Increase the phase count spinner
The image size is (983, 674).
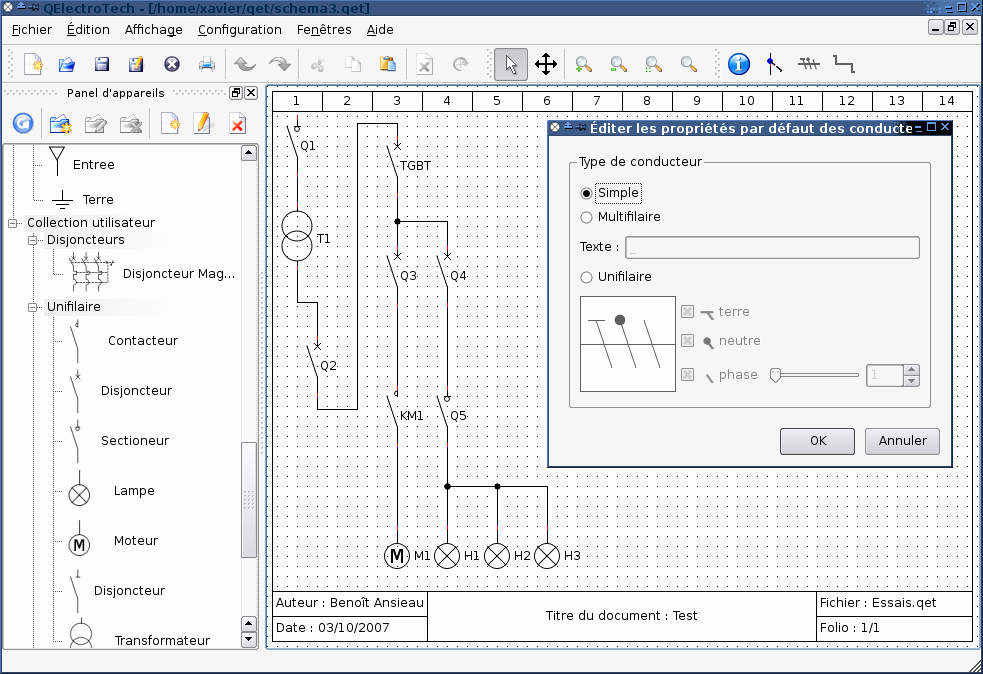tap(912, 370)
